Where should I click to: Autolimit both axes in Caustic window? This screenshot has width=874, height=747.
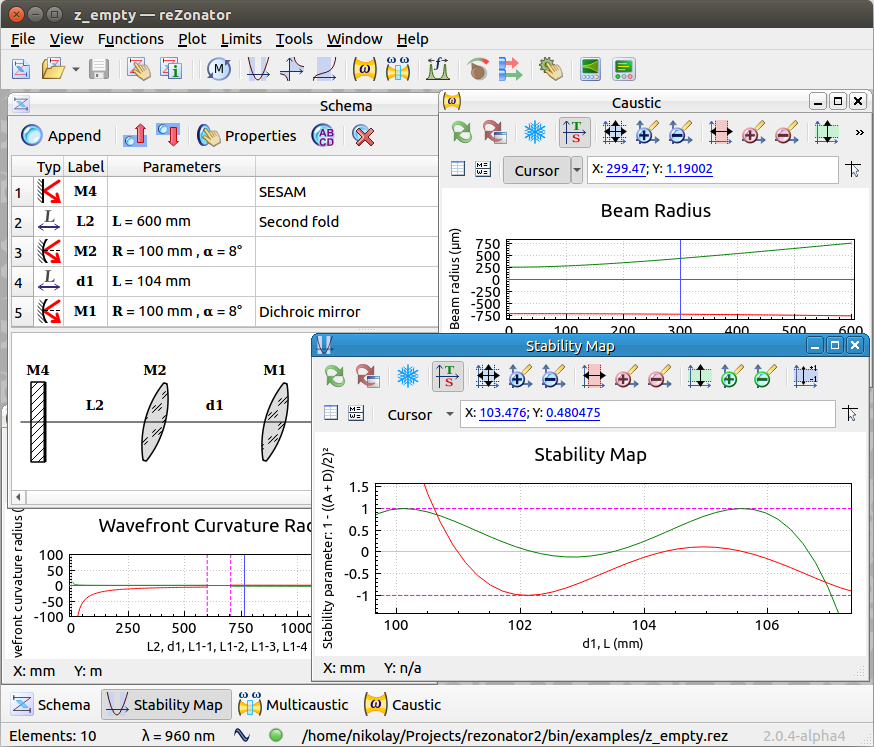click(614, 132)
